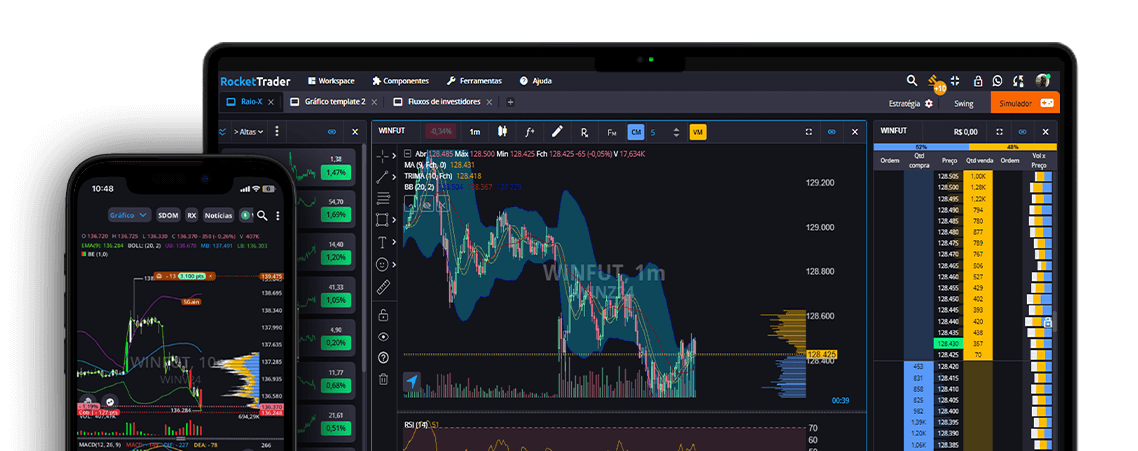Open Notícias on the phone app
Image resolution: width=1138 pixels, height=451 pixels.
[x=218, y=215]
